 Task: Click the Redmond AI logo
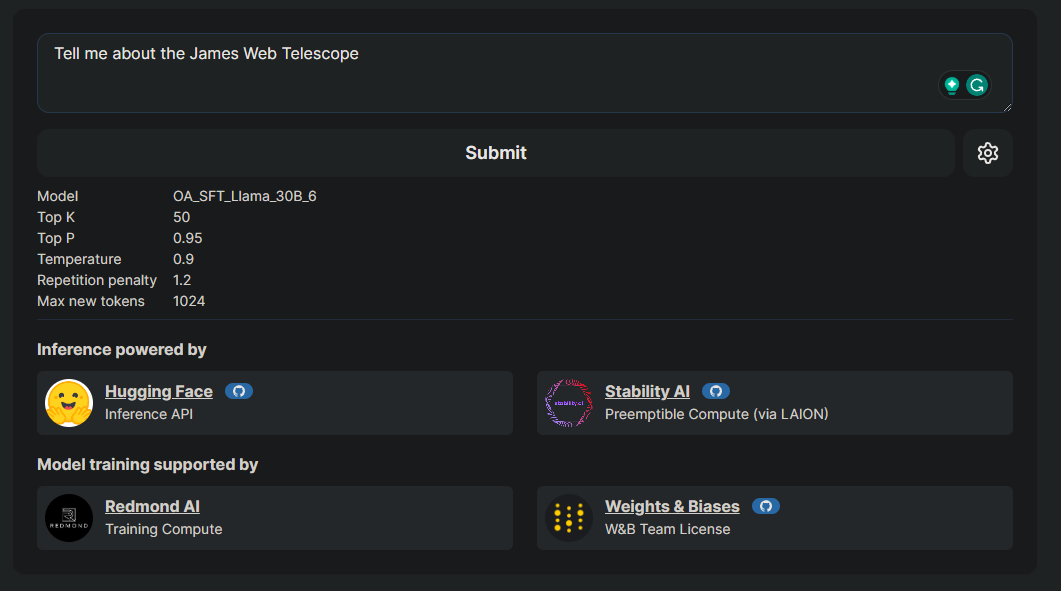[69, 518]
